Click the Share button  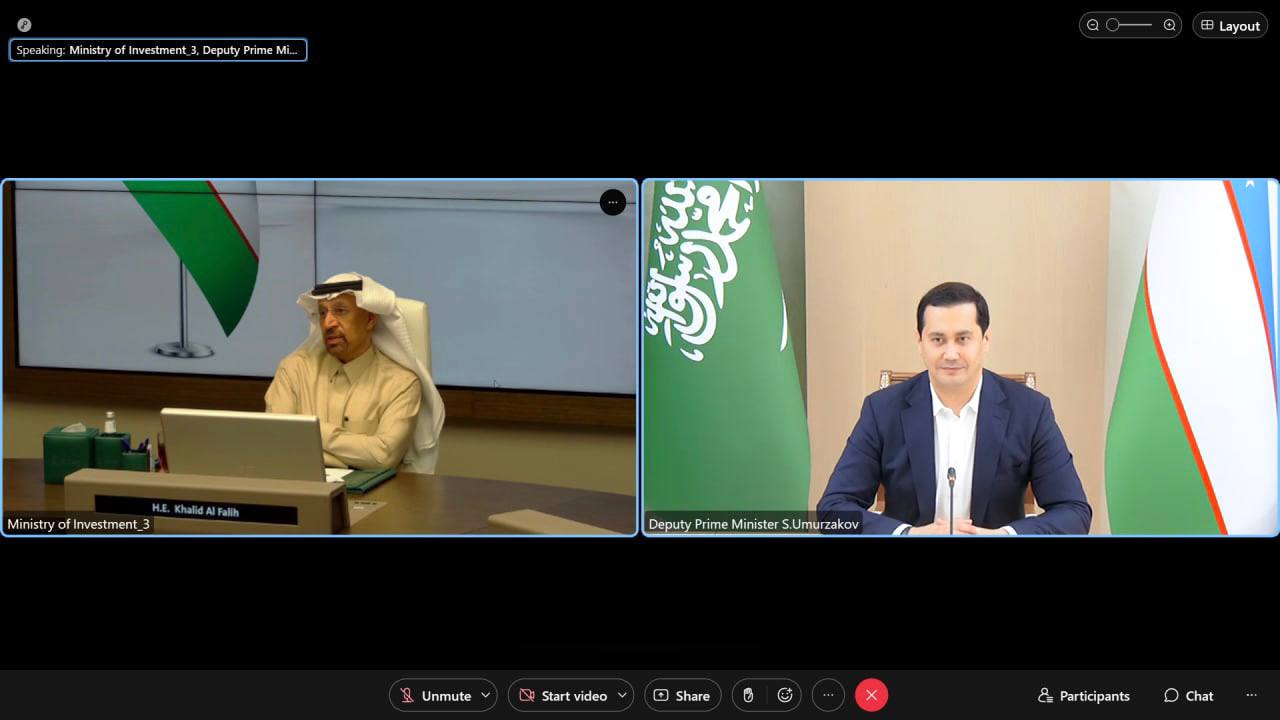[682, 695]
